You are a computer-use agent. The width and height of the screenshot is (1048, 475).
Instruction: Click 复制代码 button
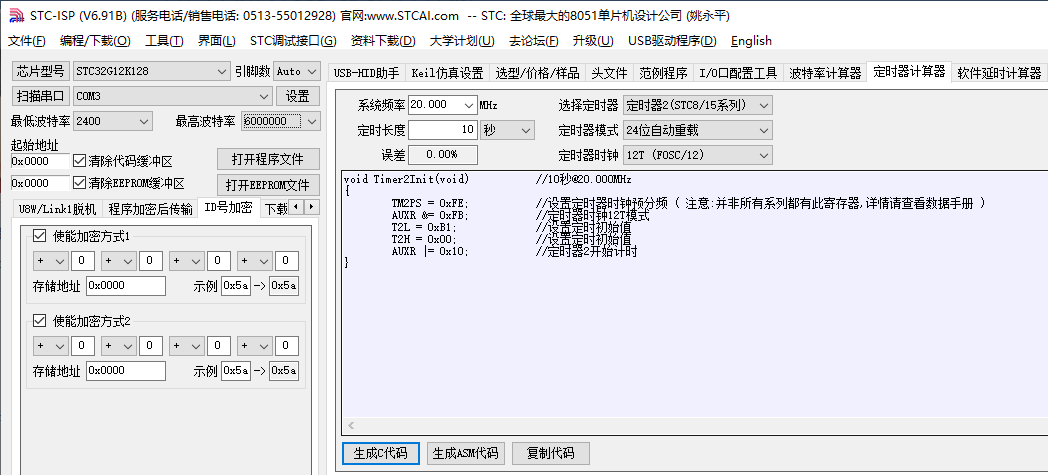(x=551, y=453)
